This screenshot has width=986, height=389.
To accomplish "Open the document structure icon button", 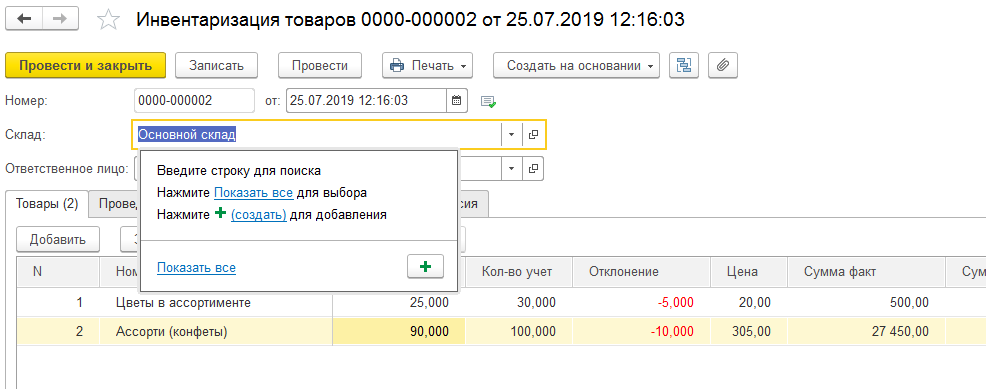I will point(684,65).
